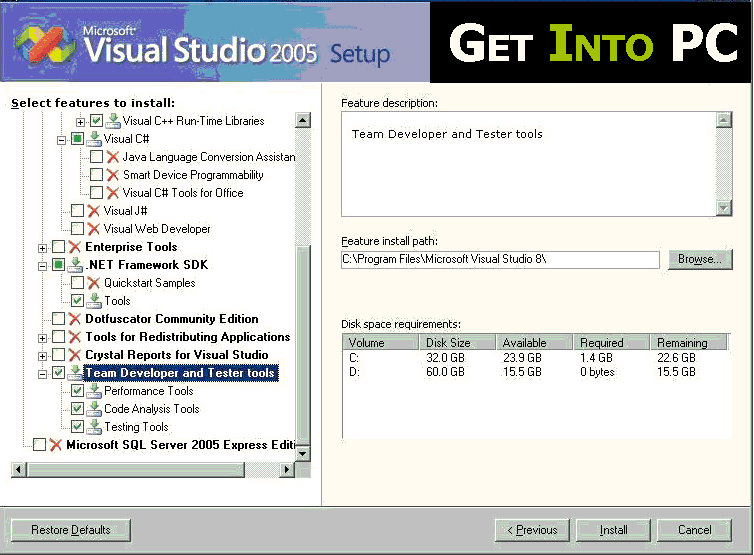Image resolution: width=754 pixels, height=555 pixels.
Task: Expand Visual C++ Run-Time Libraries node
Action: pyautogui.click(x=81, y=122)
